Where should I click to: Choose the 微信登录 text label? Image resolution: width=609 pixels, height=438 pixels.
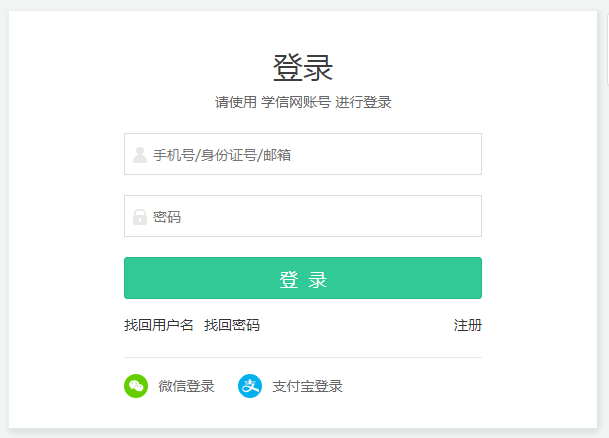[x=186, y=386]
